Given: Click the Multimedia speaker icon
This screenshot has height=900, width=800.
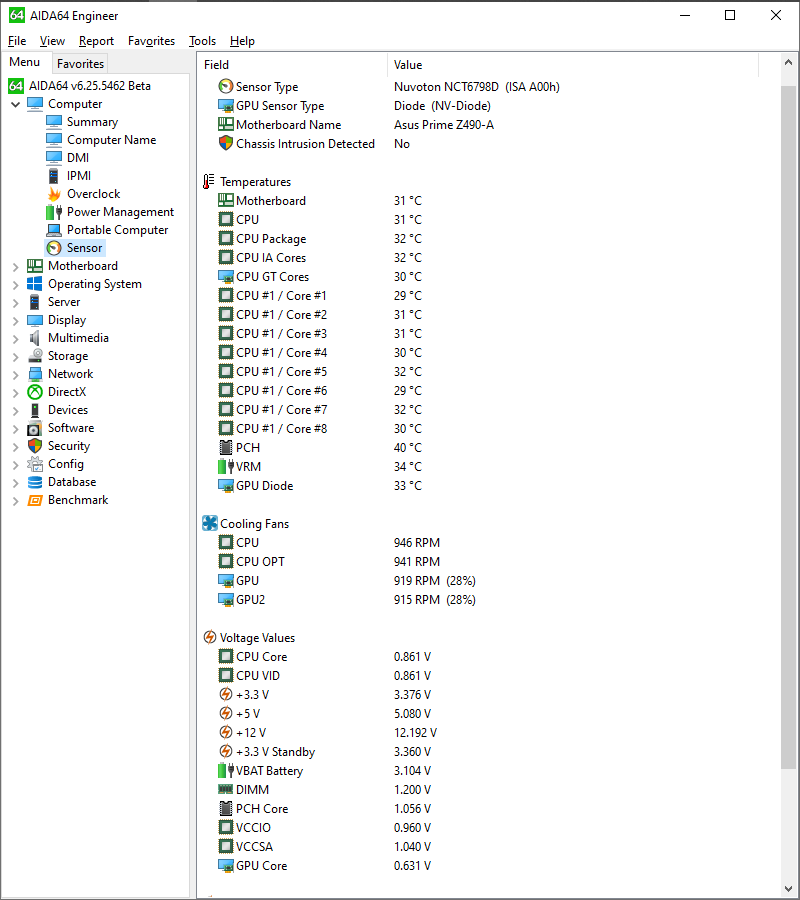Looking at the screenshot, I should coord(35,338).
